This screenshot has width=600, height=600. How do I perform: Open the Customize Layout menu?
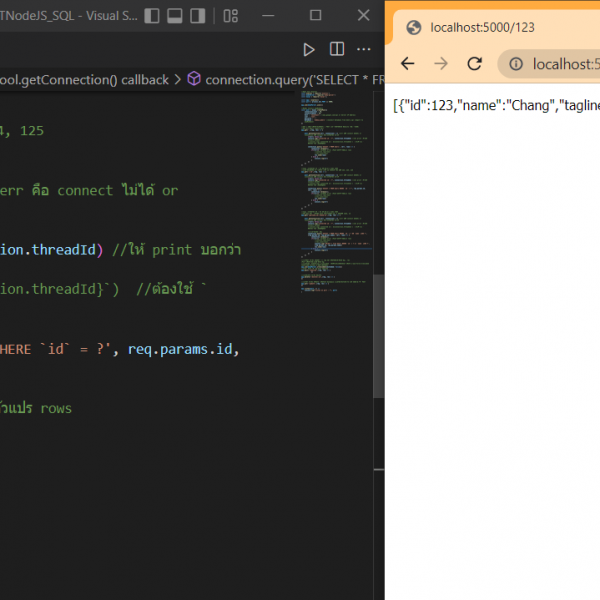pos(231,16)
